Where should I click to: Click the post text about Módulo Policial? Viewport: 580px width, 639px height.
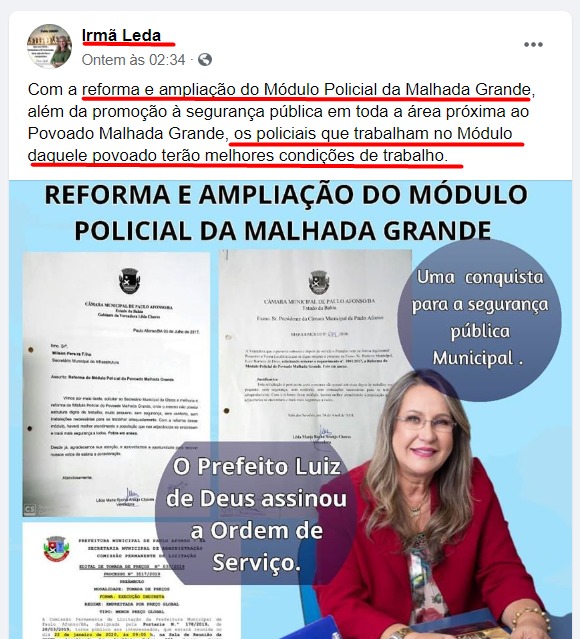coord(281,122)
